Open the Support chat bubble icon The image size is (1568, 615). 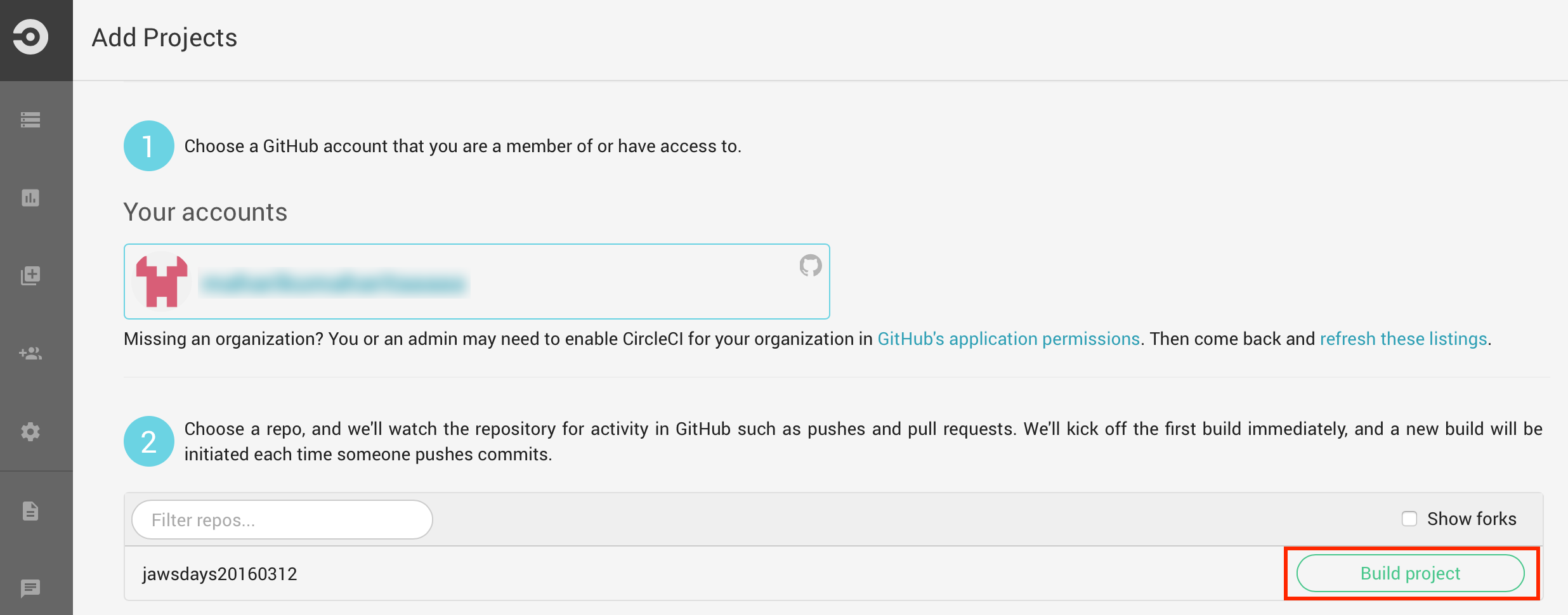click(30, 588)
